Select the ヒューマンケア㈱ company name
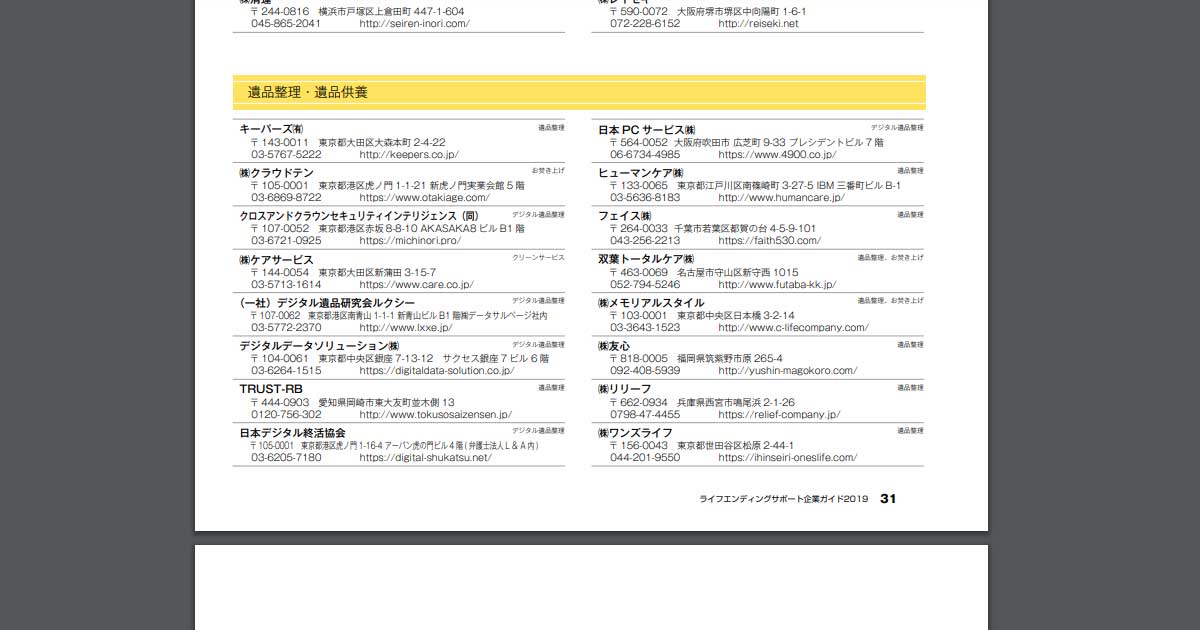The width and height of the screenshot is (1200, 630). (x=641, y=173)
